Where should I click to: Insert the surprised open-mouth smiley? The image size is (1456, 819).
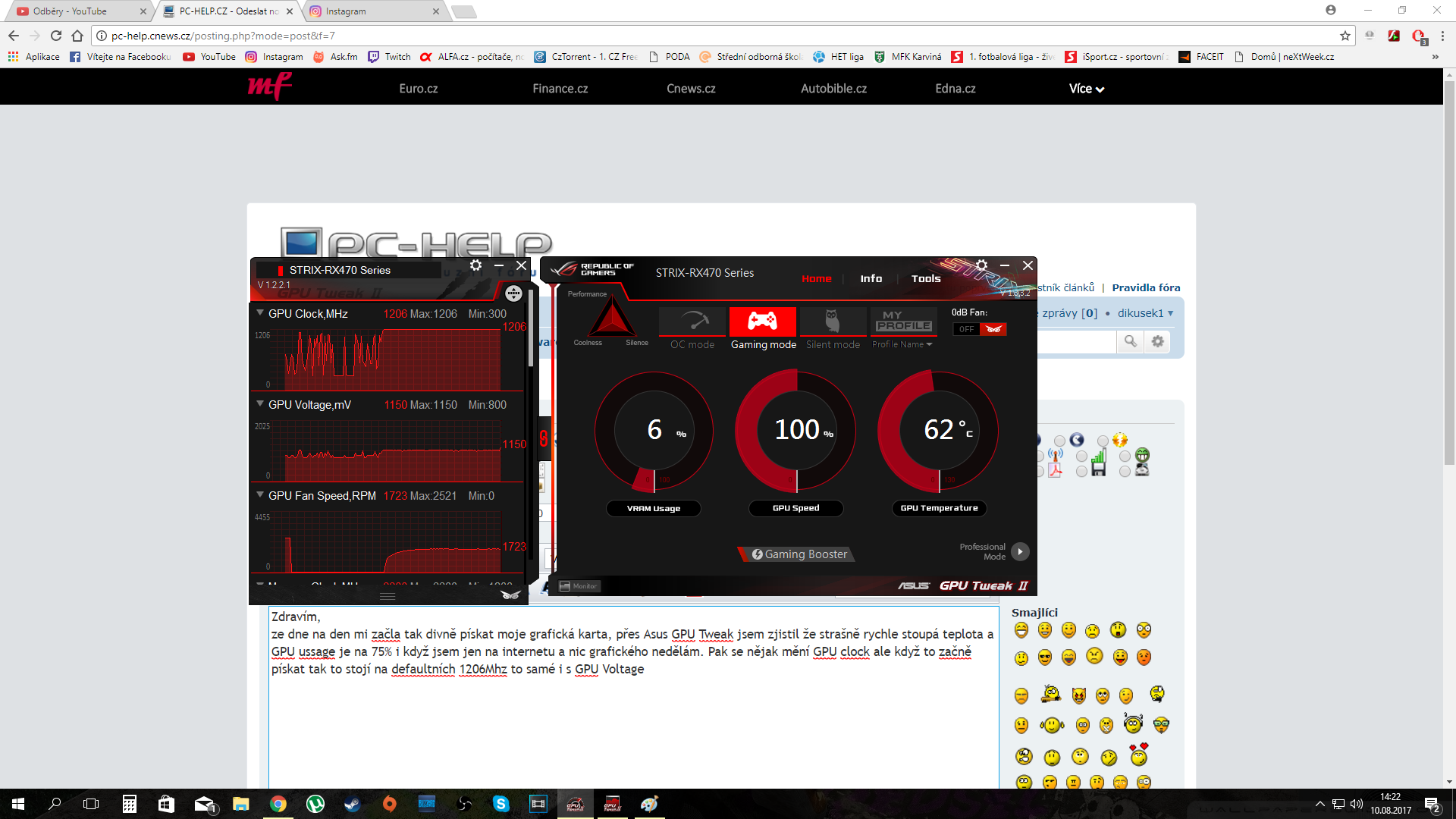click(1118, 630)
